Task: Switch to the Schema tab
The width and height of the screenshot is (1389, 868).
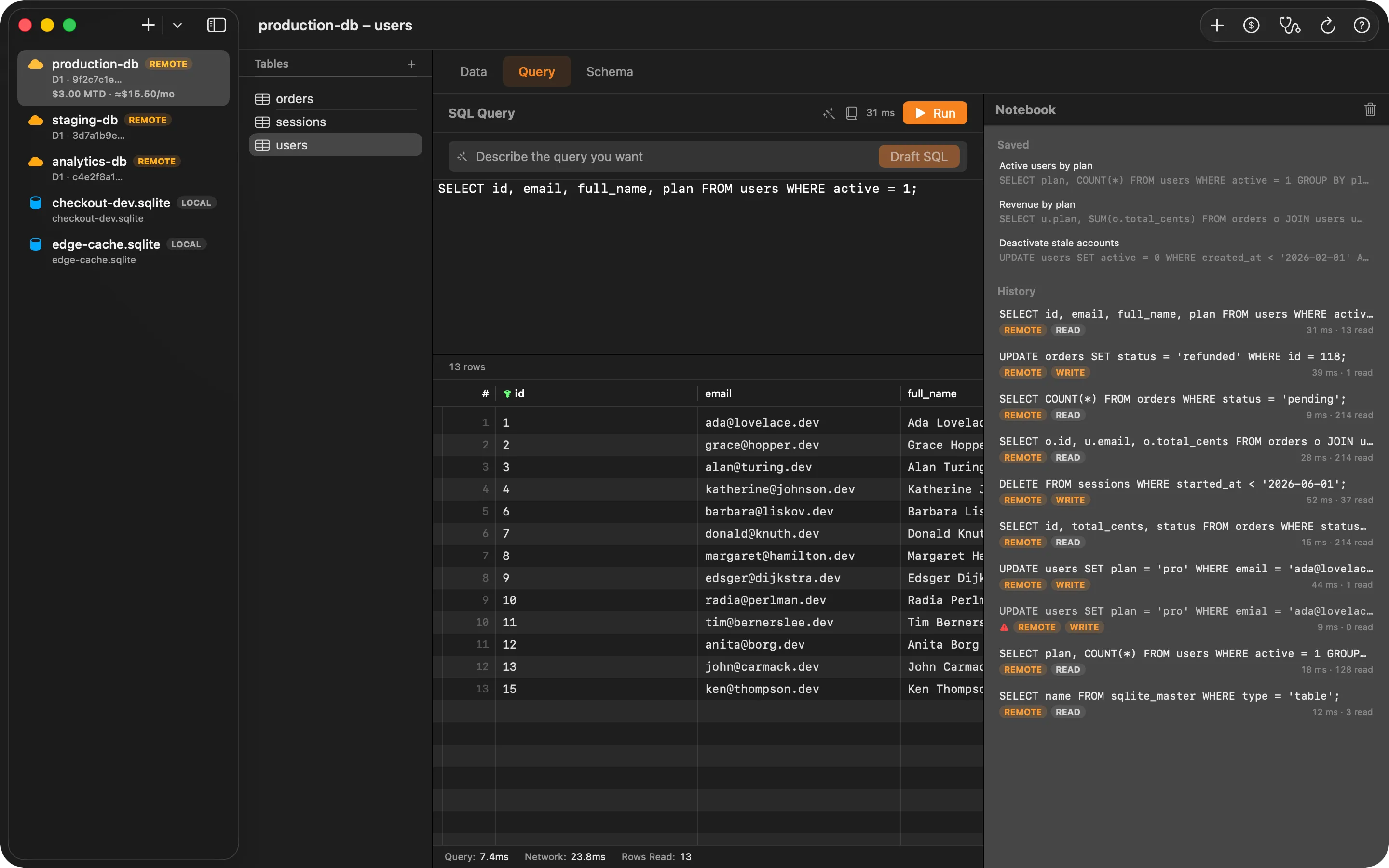Action: click(610, 72)
